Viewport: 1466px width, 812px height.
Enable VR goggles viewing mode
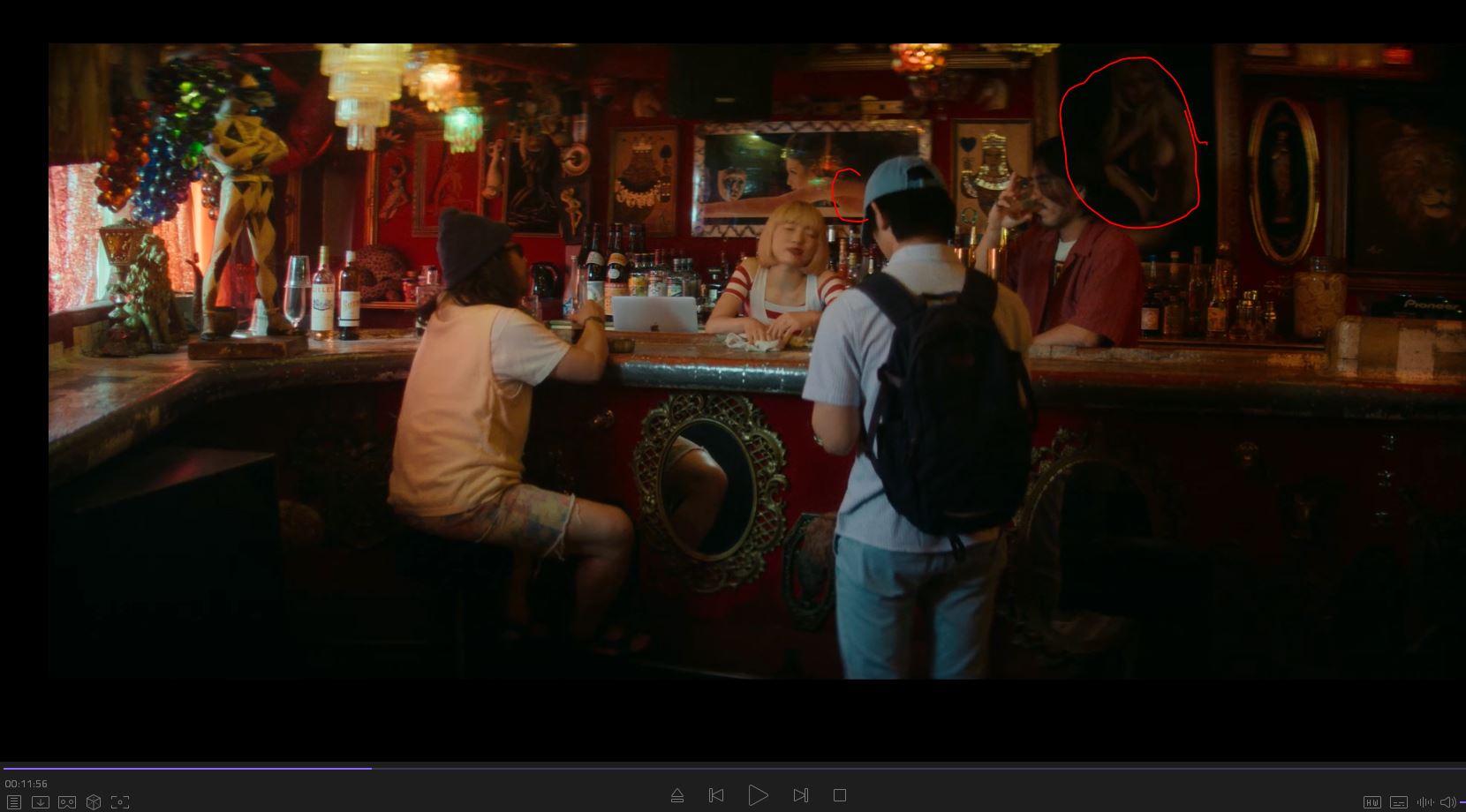click(x=66, y=802)
